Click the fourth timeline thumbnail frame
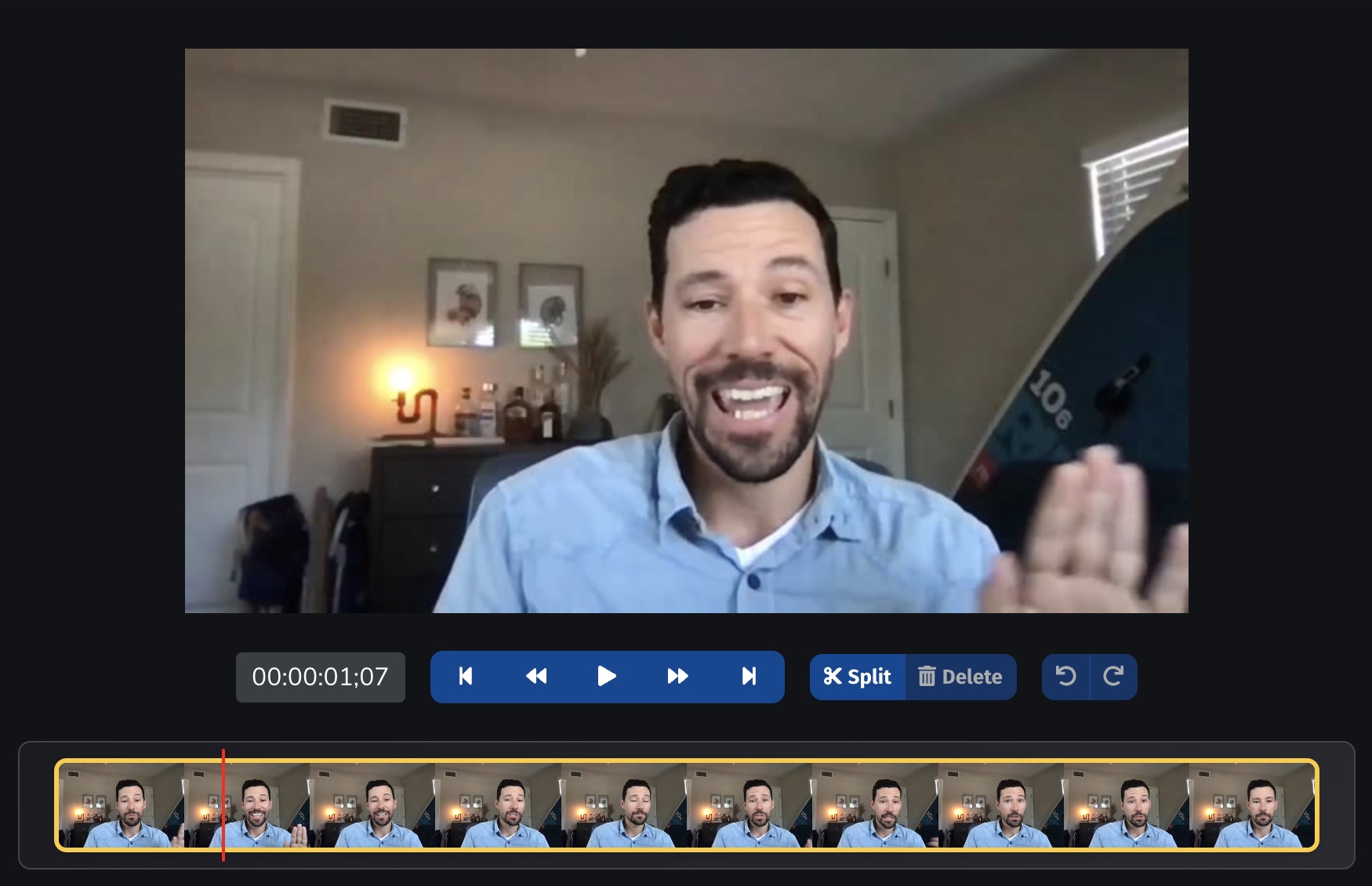1372x886 pixels. pyautogui.click(x=498, y=804)
